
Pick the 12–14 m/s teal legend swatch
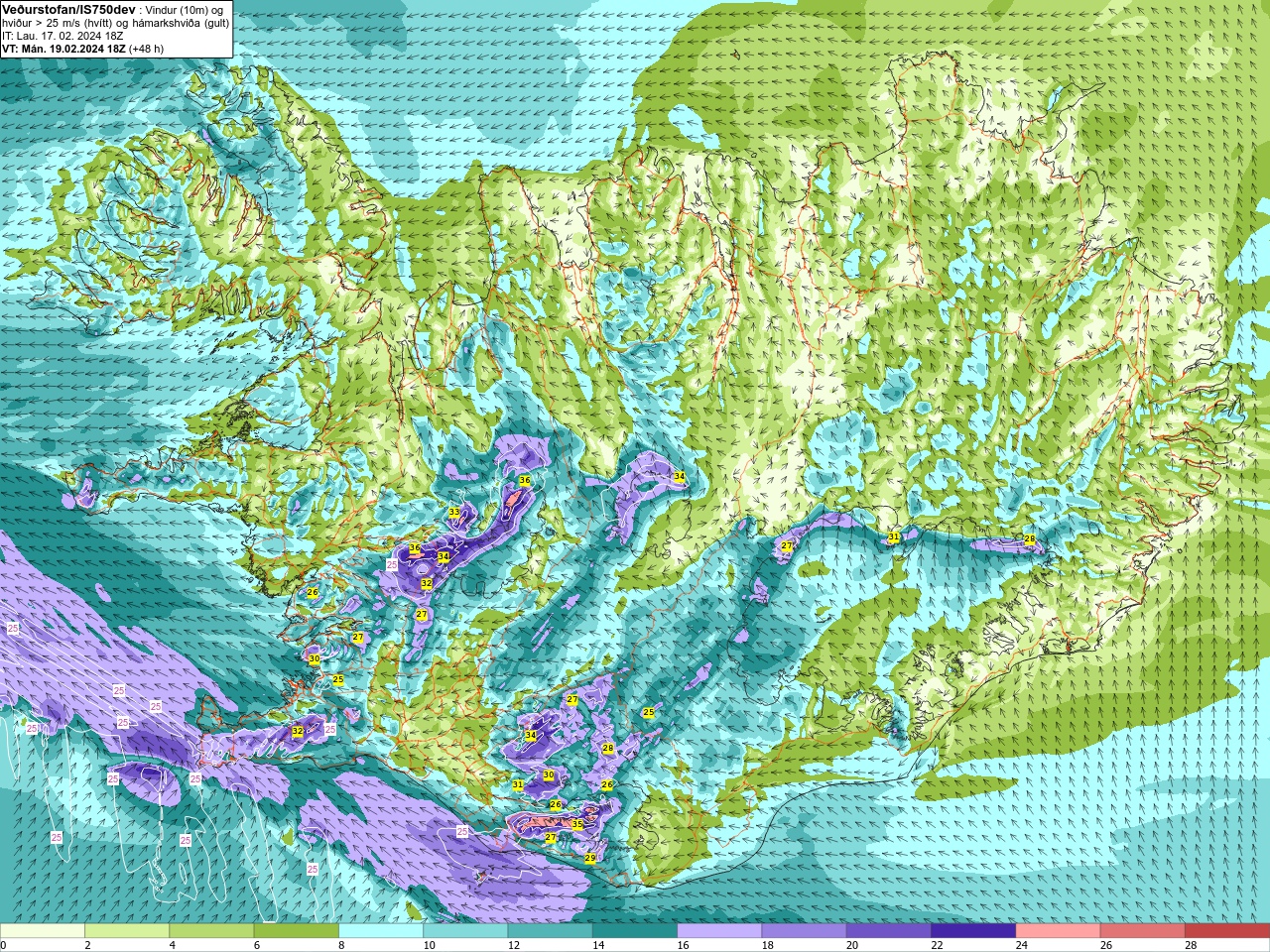coord(551,931)
